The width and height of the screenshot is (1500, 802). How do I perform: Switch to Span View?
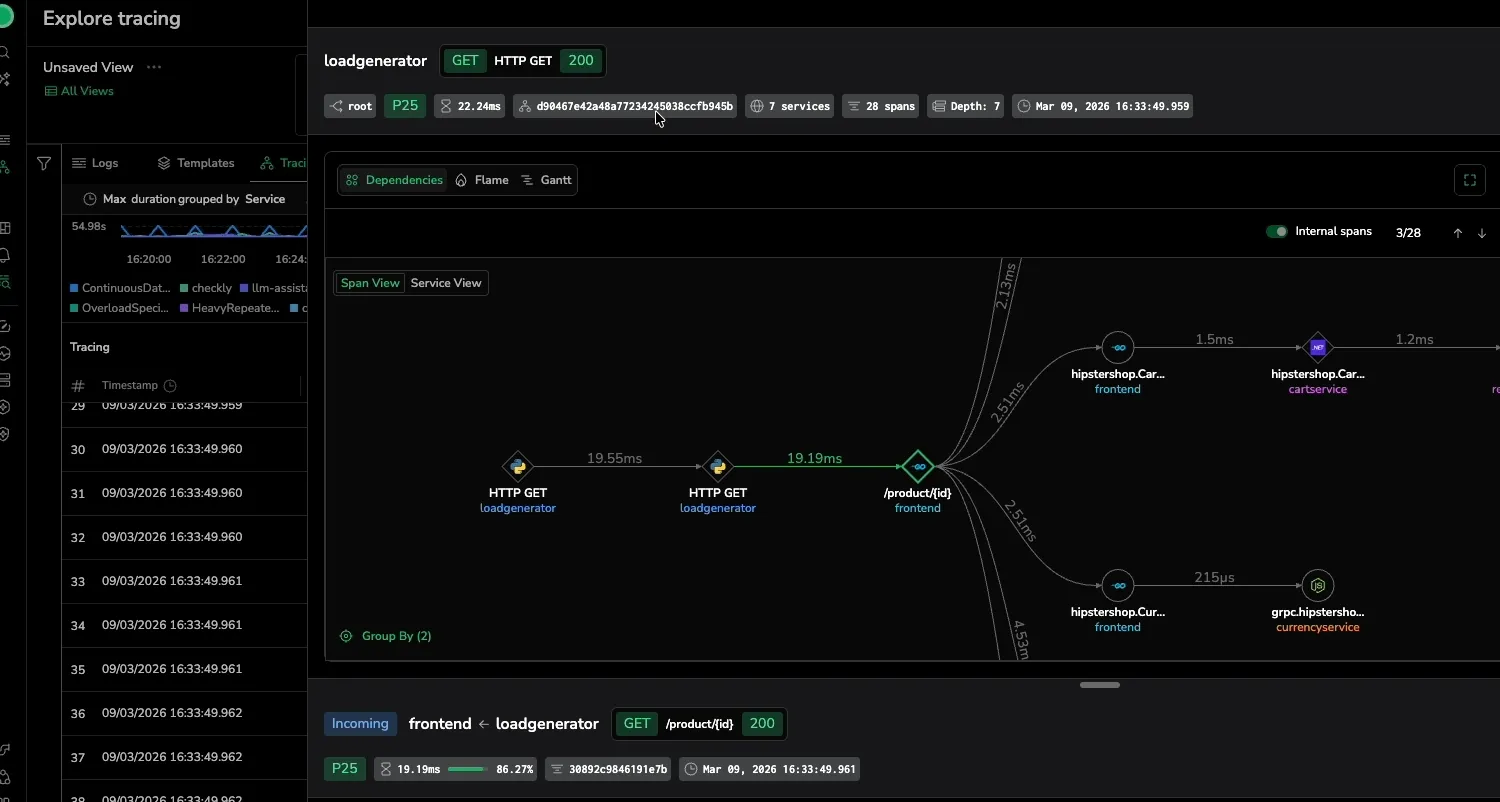pyautogui.click(x=370, y=283)
